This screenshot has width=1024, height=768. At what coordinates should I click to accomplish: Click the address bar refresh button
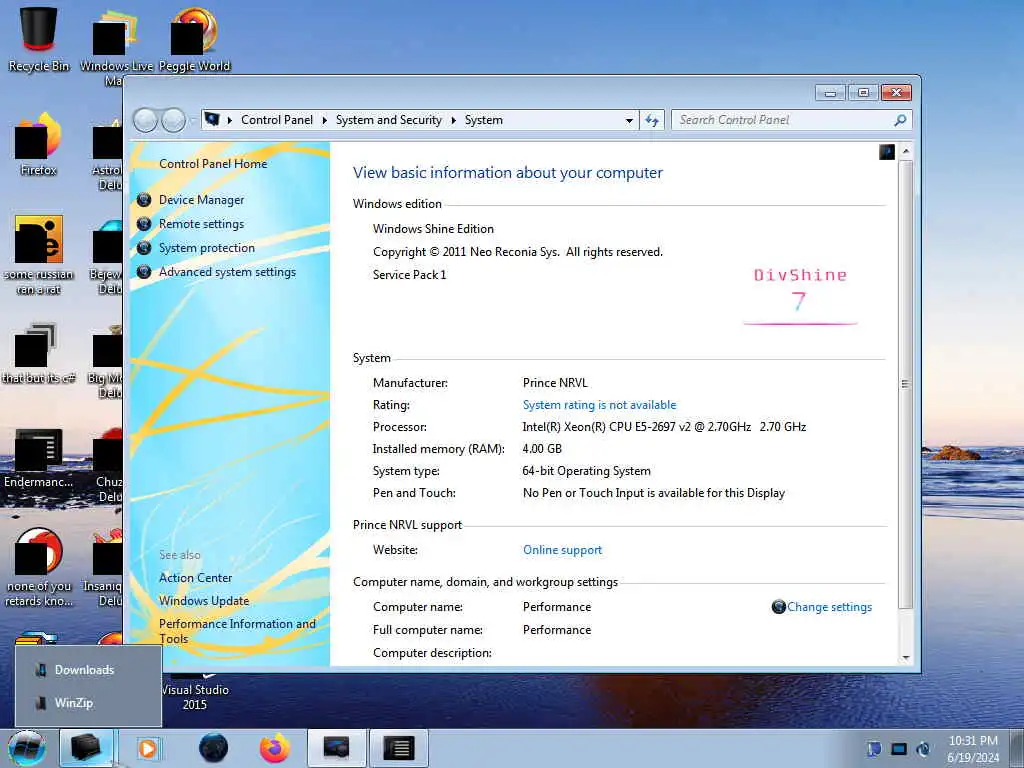(652, 120)
